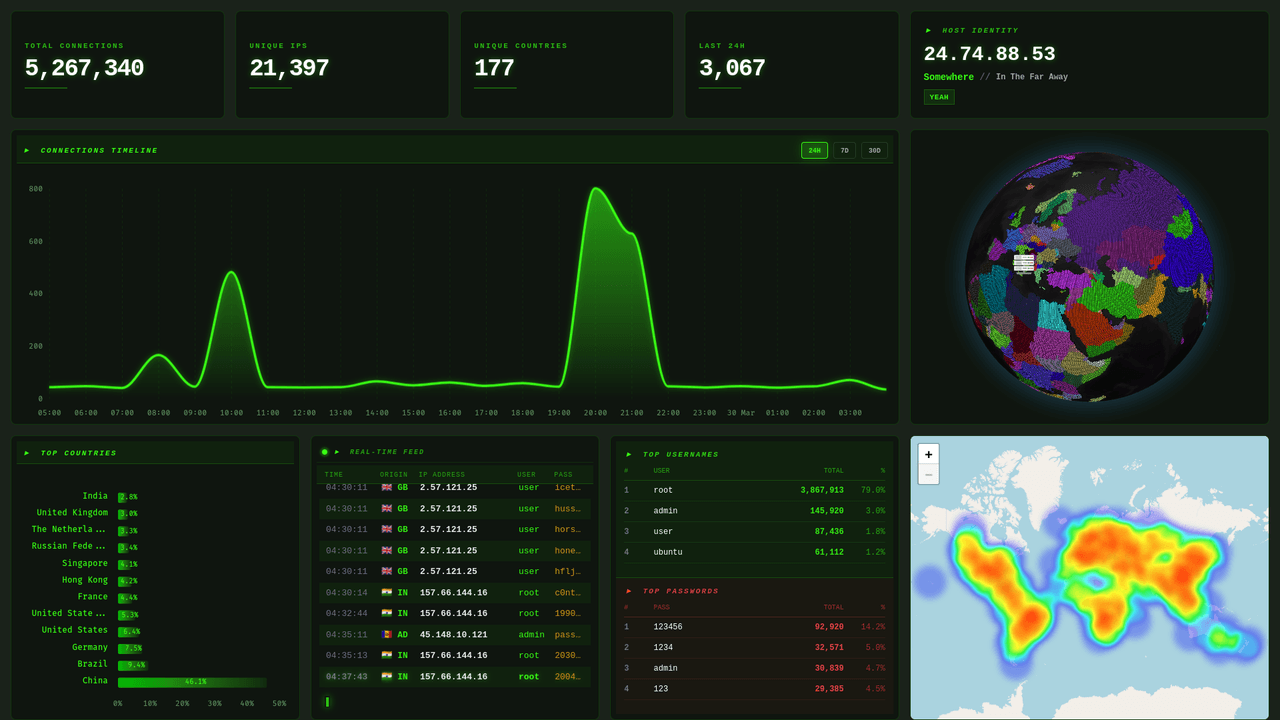The image size is (1280, 720).
Task: Click the arrow icon beside Top Usernames
Action: tap(629, 454)
